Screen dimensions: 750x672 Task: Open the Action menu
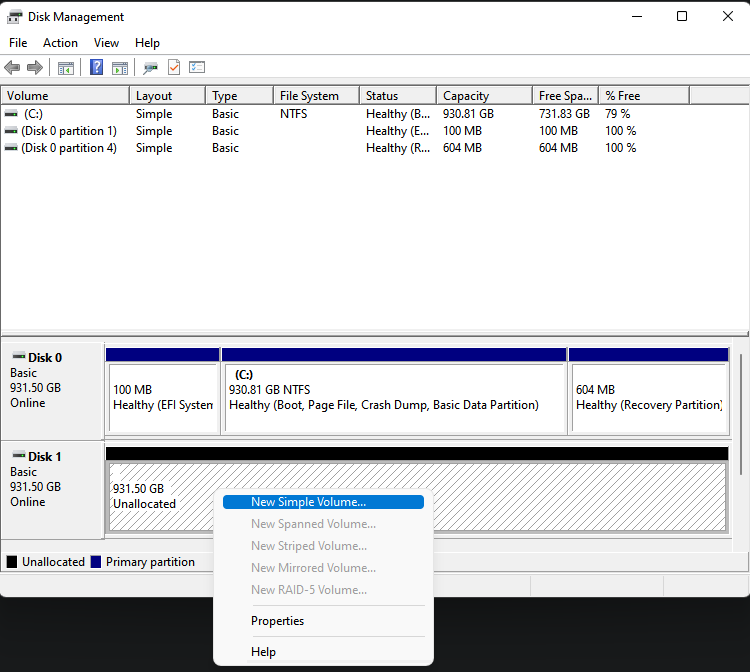click(x=60, y=43)
